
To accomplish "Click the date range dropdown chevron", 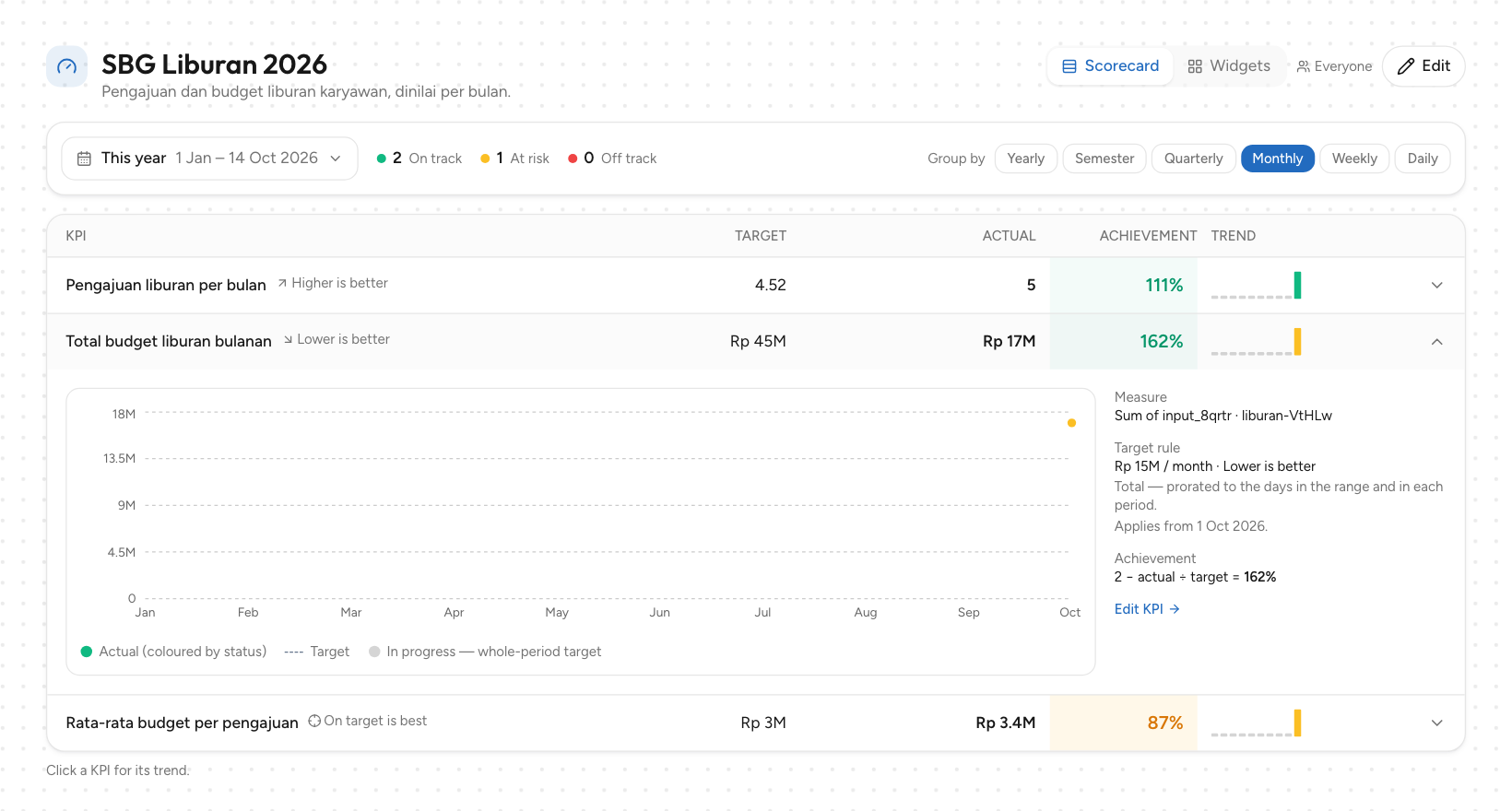I will click(336, 159).
